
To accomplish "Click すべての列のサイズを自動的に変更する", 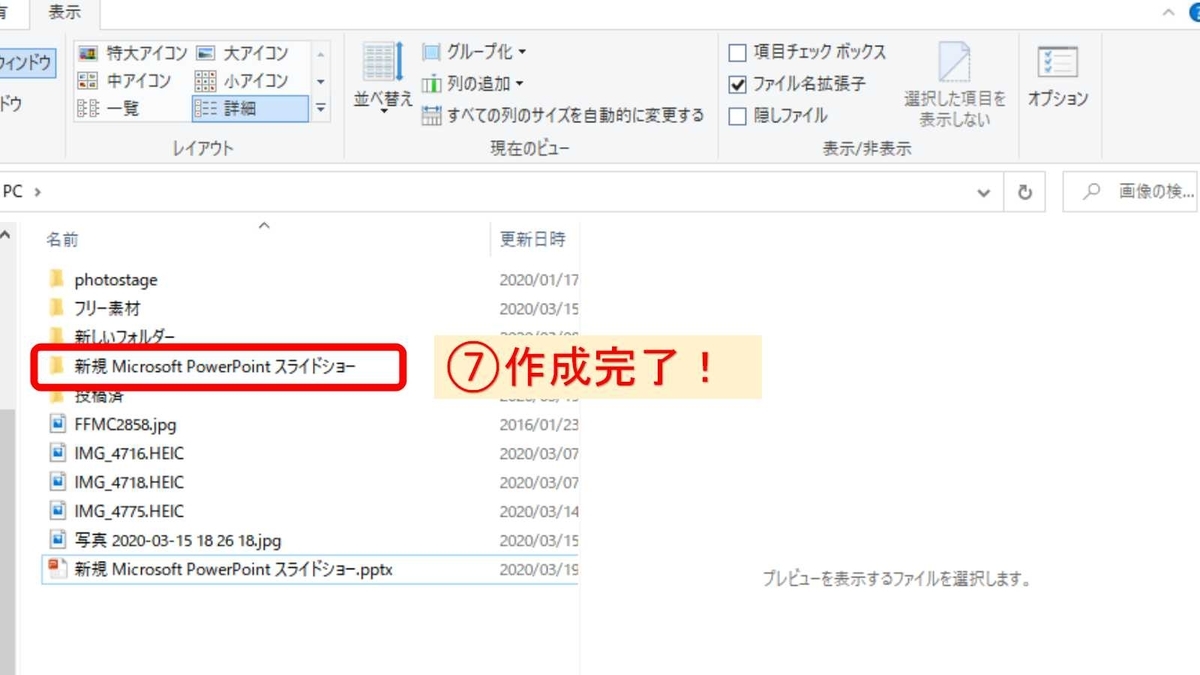I will coord(563,115).
